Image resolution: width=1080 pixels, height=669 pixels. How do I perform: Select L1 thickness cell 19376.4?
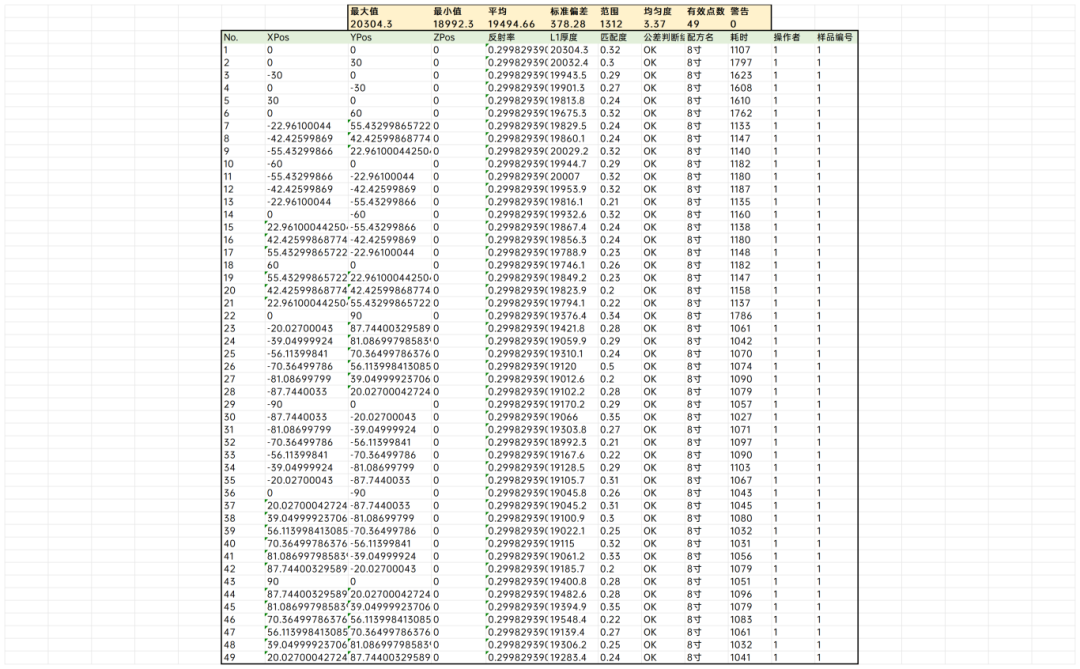coord(573,316)
